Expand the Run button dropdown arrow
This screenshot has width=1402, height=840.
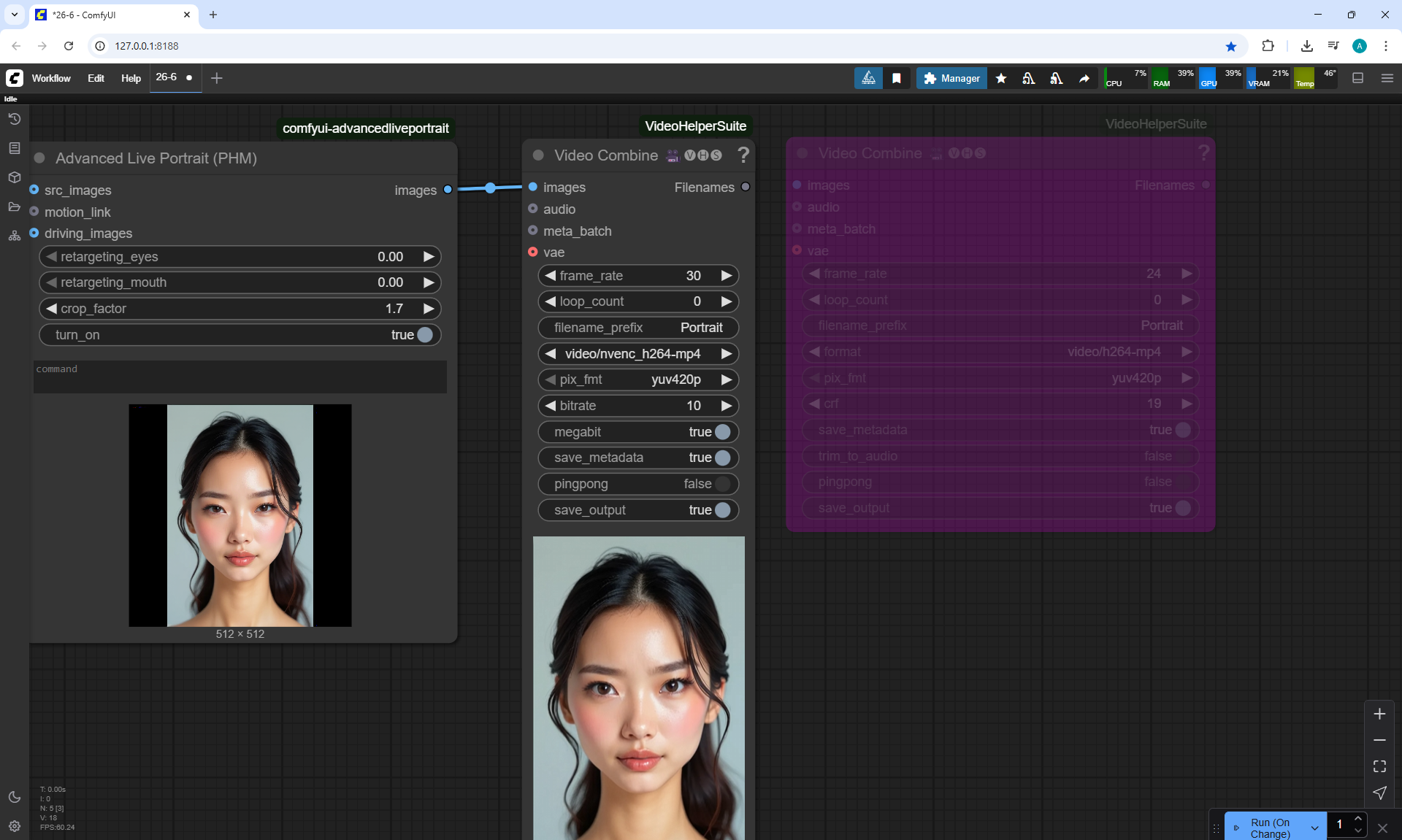click(1314, 828)
